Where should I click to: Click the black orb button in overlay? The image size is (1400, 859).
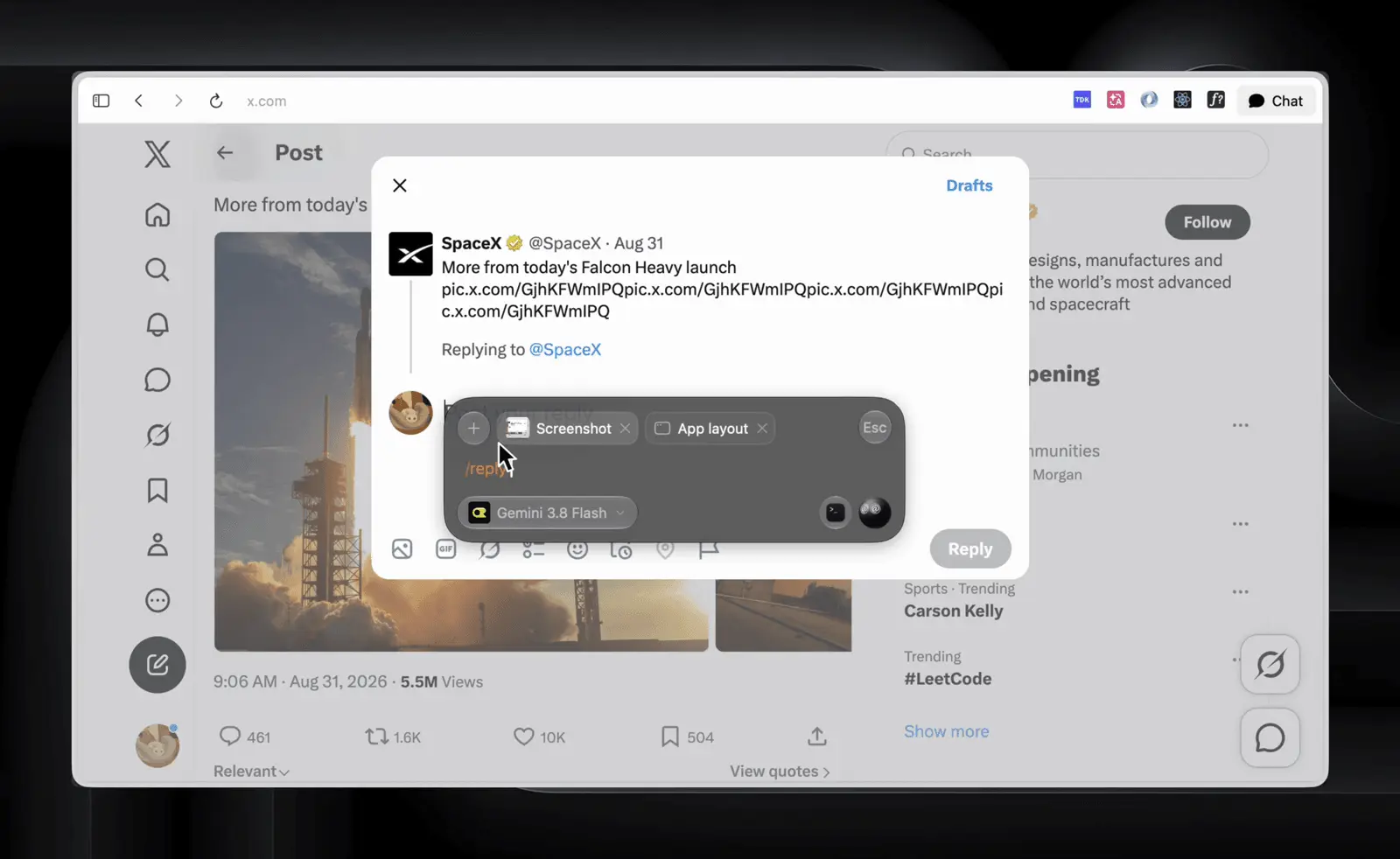[x=875, y=513]
